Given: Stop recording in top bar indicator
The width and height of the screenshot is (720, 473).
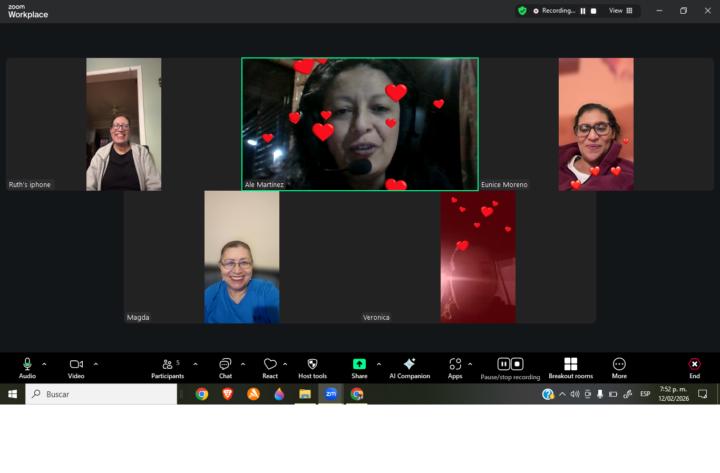Looking at the screenshot, I should tap(593, 11).
